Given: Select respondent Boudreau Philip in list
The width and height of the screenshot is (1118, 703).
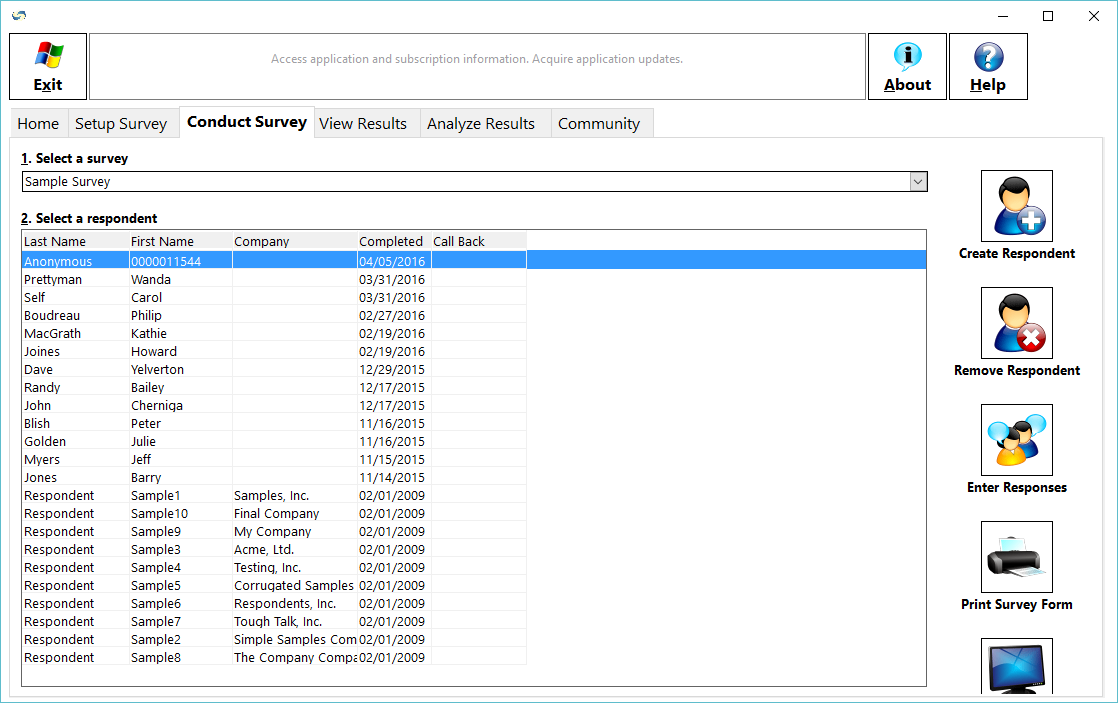Looking at the screenshot, I should (100, 316).
